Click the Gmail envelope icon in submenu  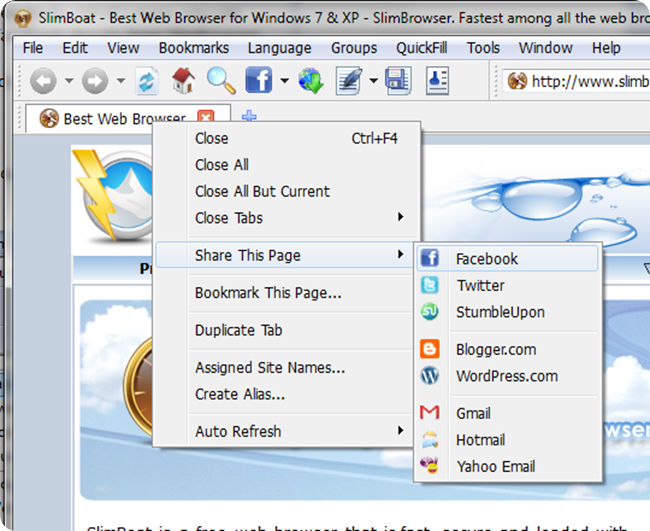[430, 413]
